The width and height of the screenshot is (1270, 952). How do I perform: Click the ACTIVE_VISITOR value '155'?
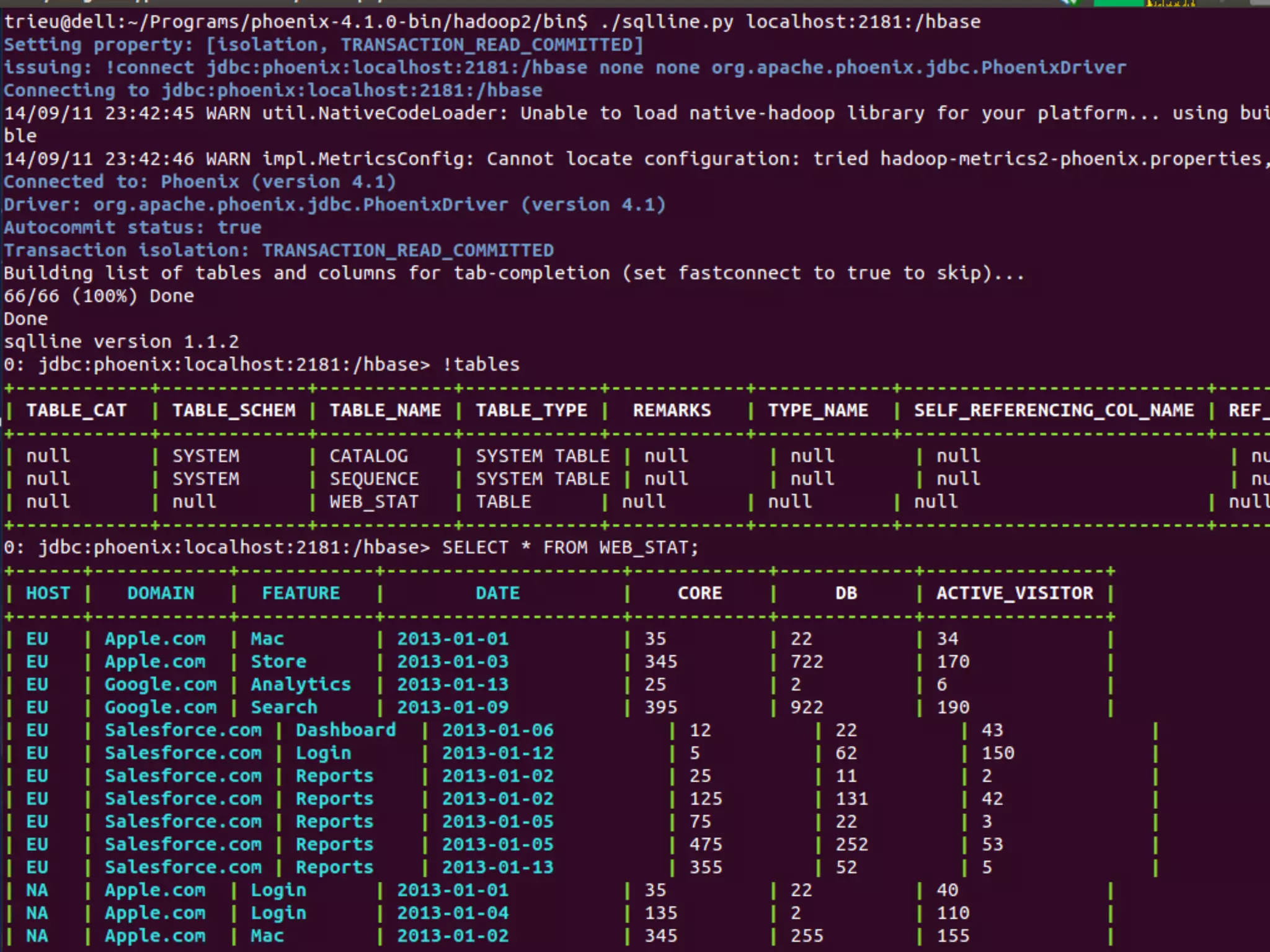pos(953,936)
